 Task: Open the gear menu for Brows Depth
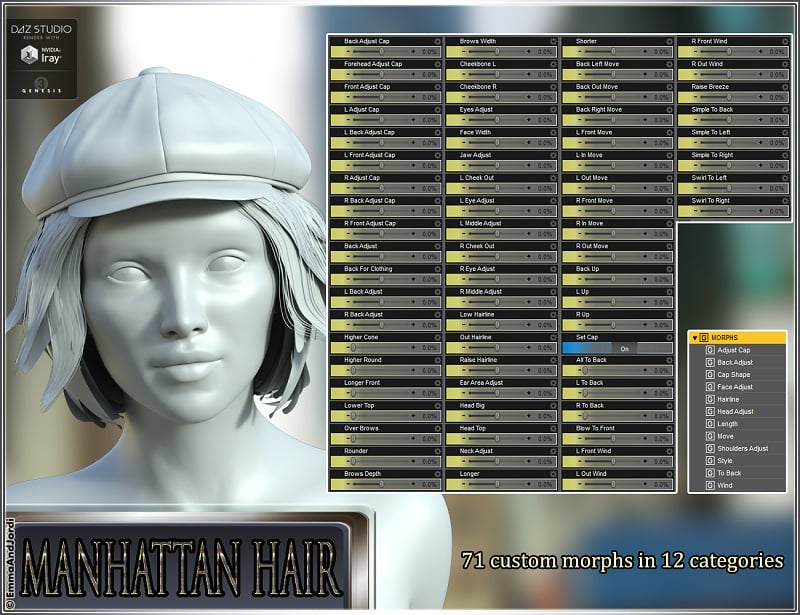tap(437, 474)
